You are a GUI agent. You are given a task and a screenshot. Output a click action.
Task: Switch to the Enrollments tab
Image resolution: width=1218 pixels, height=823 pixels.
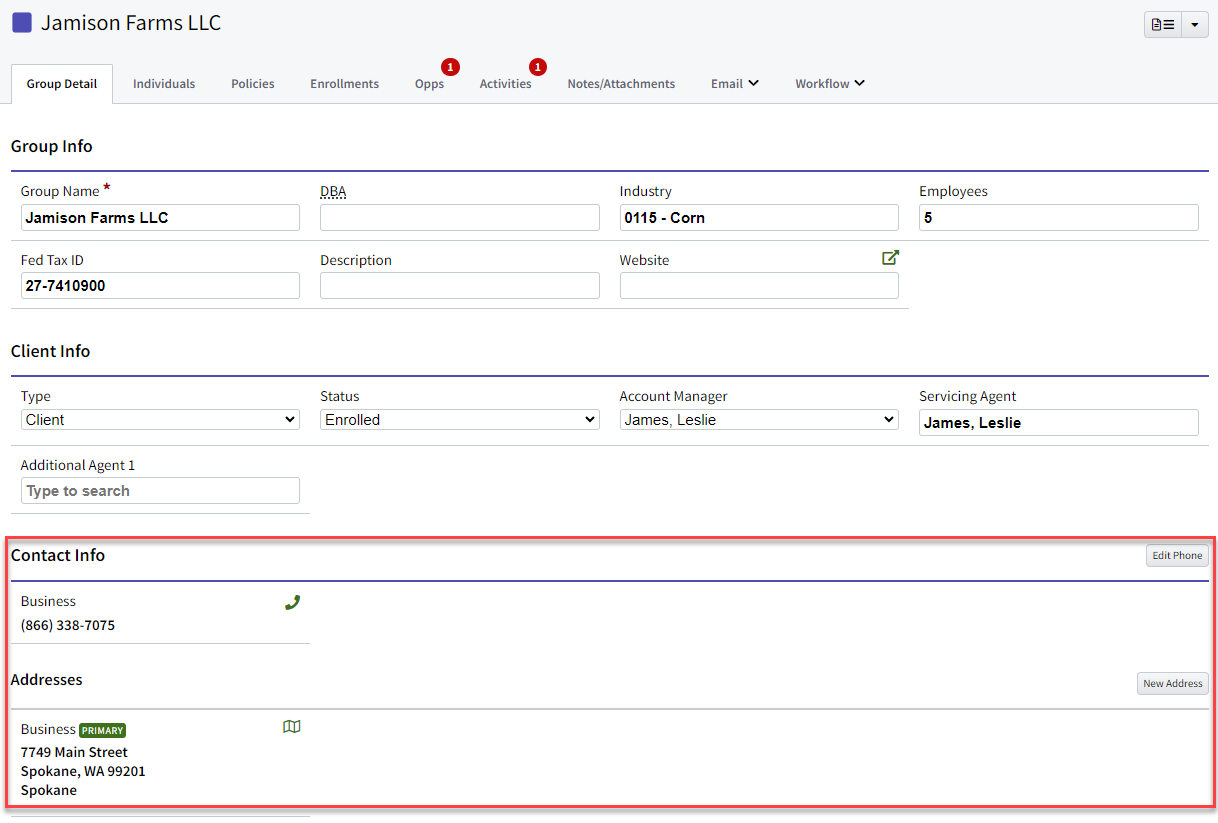[344, 84]
